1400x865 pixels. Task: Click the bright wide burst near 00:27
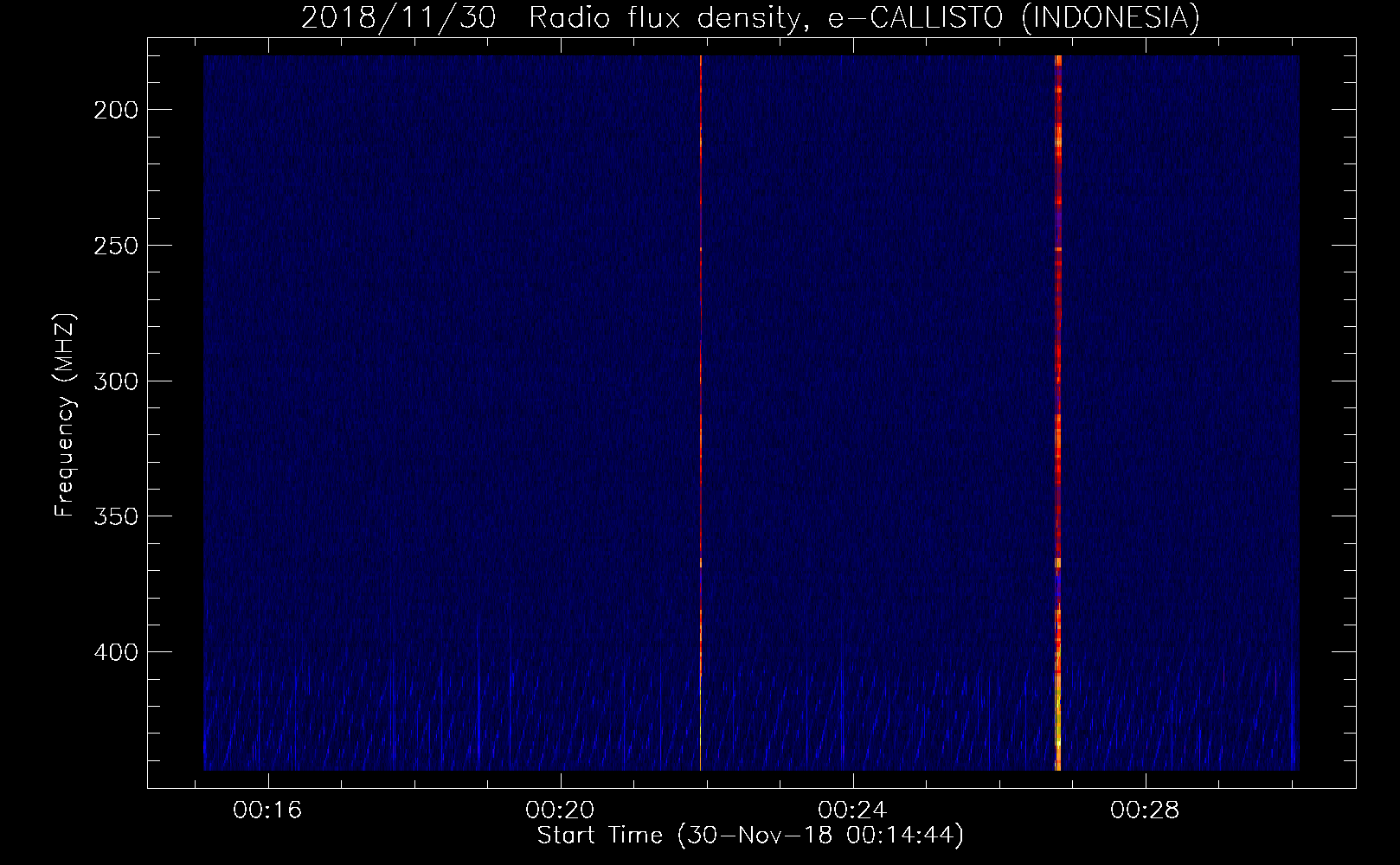tap(1058, 413)
